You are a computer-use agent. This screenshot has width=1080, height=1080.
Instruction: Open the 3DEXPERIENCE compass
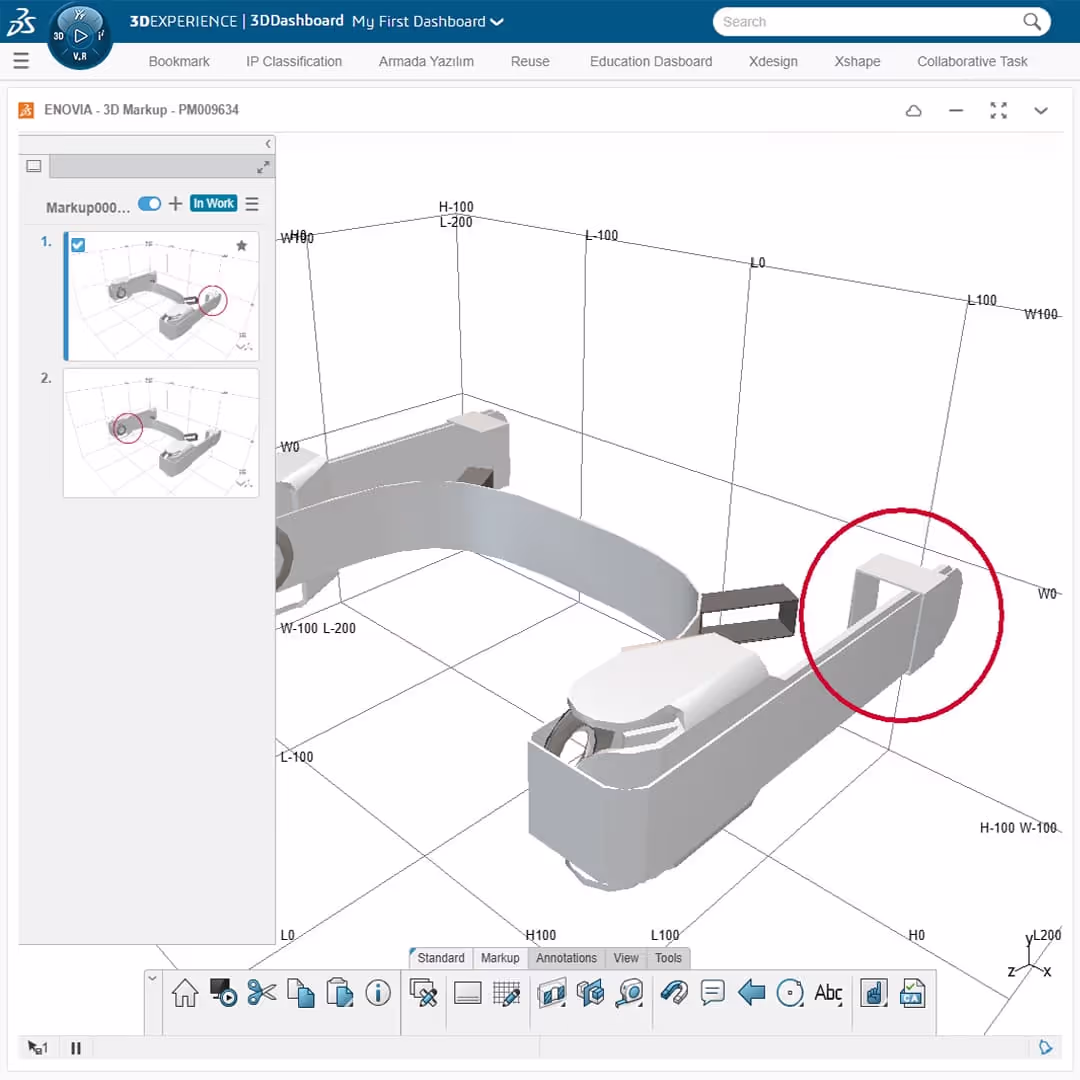tap(80, 36)
